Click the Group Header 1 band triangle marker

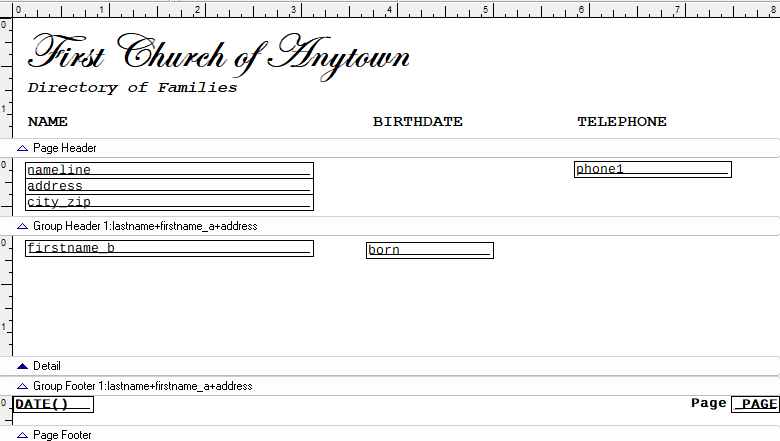[22, 227]
